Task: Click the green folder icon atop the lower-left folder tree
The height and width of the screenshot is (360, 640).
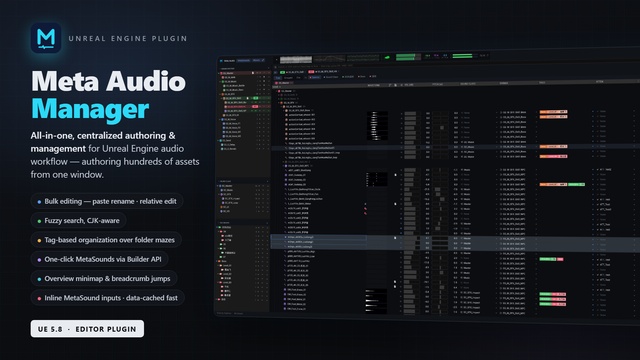Action: pyautogui.click(x=220, y=227)
